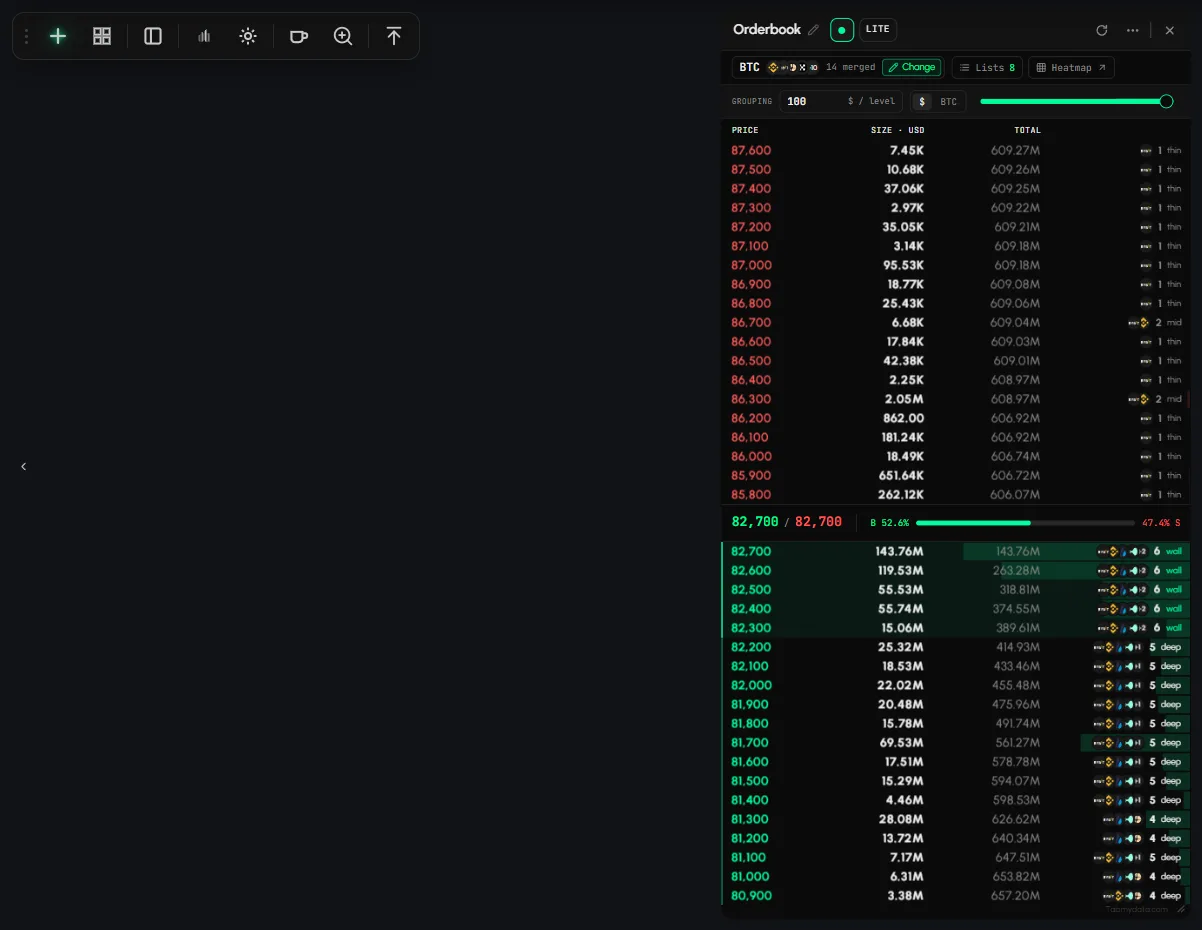Select the ask row at price 87,600
This screenshot has height=930, width=1202.
(956, 150)
